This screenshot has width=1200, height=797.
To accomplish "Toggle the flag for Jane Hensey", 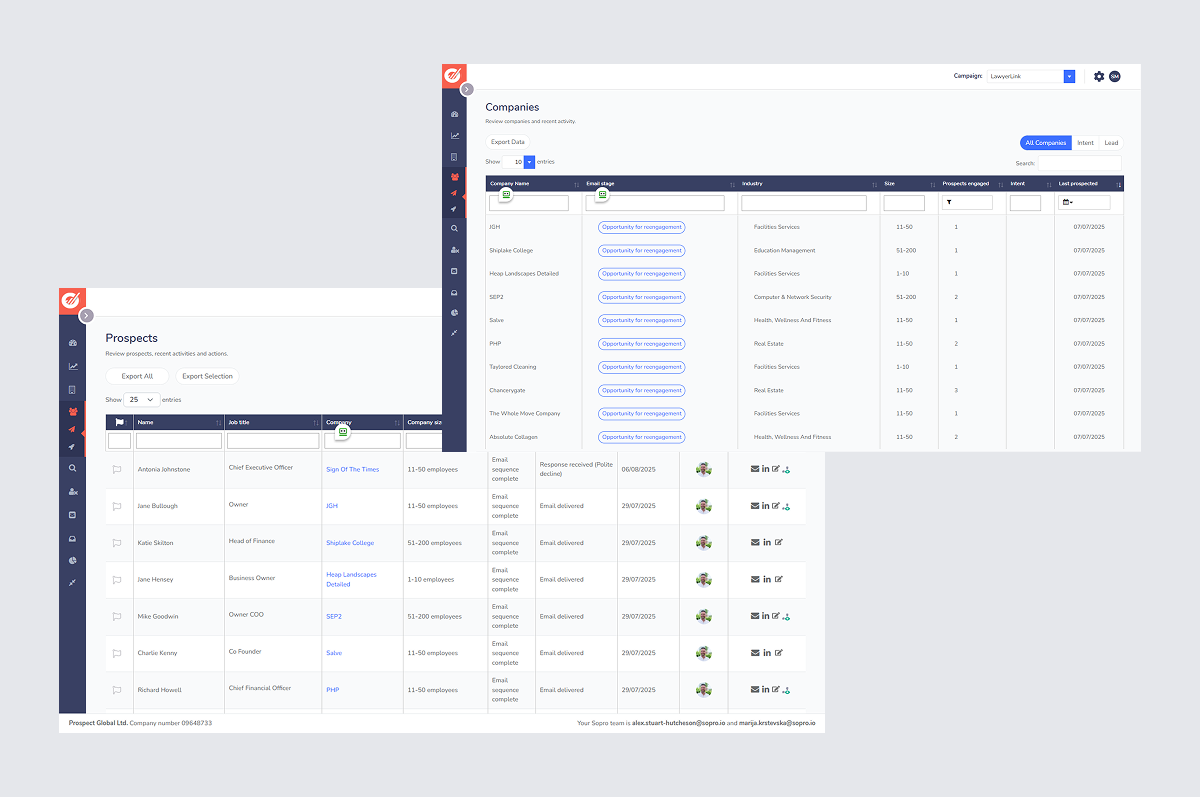I will click(117, 579).
